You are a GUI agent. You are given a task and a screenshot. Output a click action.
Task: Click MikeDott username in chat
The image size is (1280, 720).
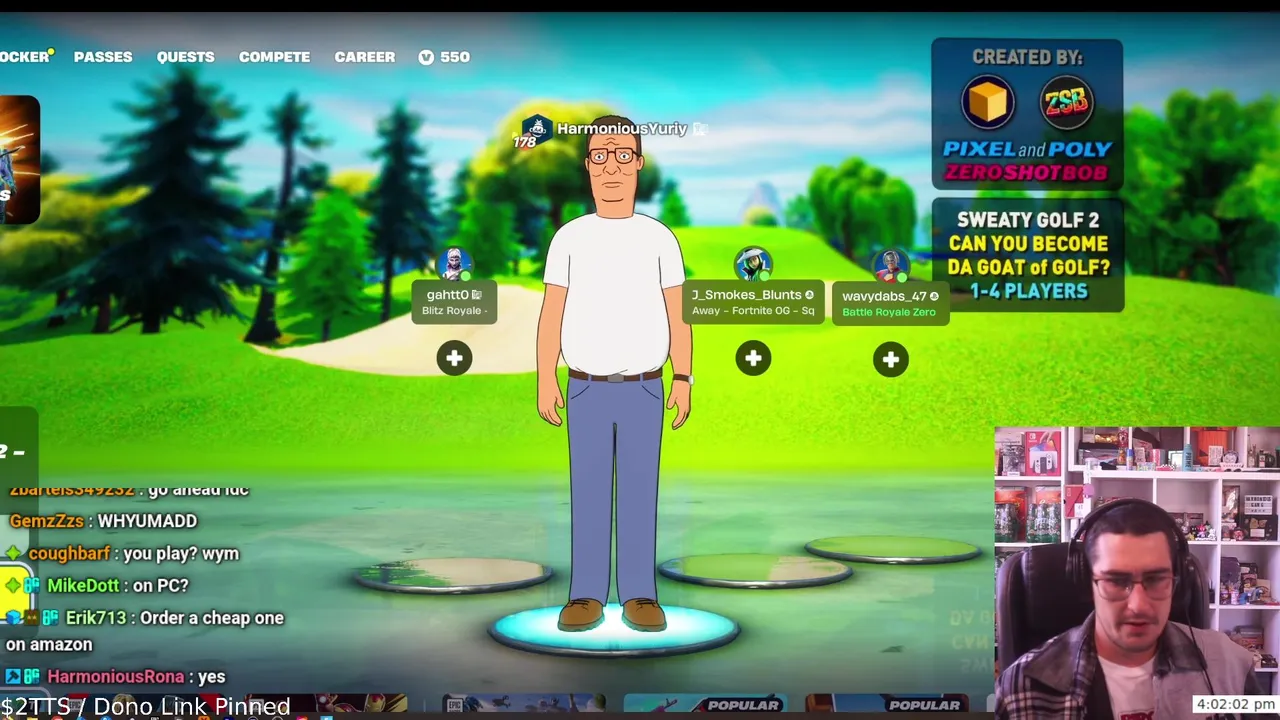click(x=83, y=585)
